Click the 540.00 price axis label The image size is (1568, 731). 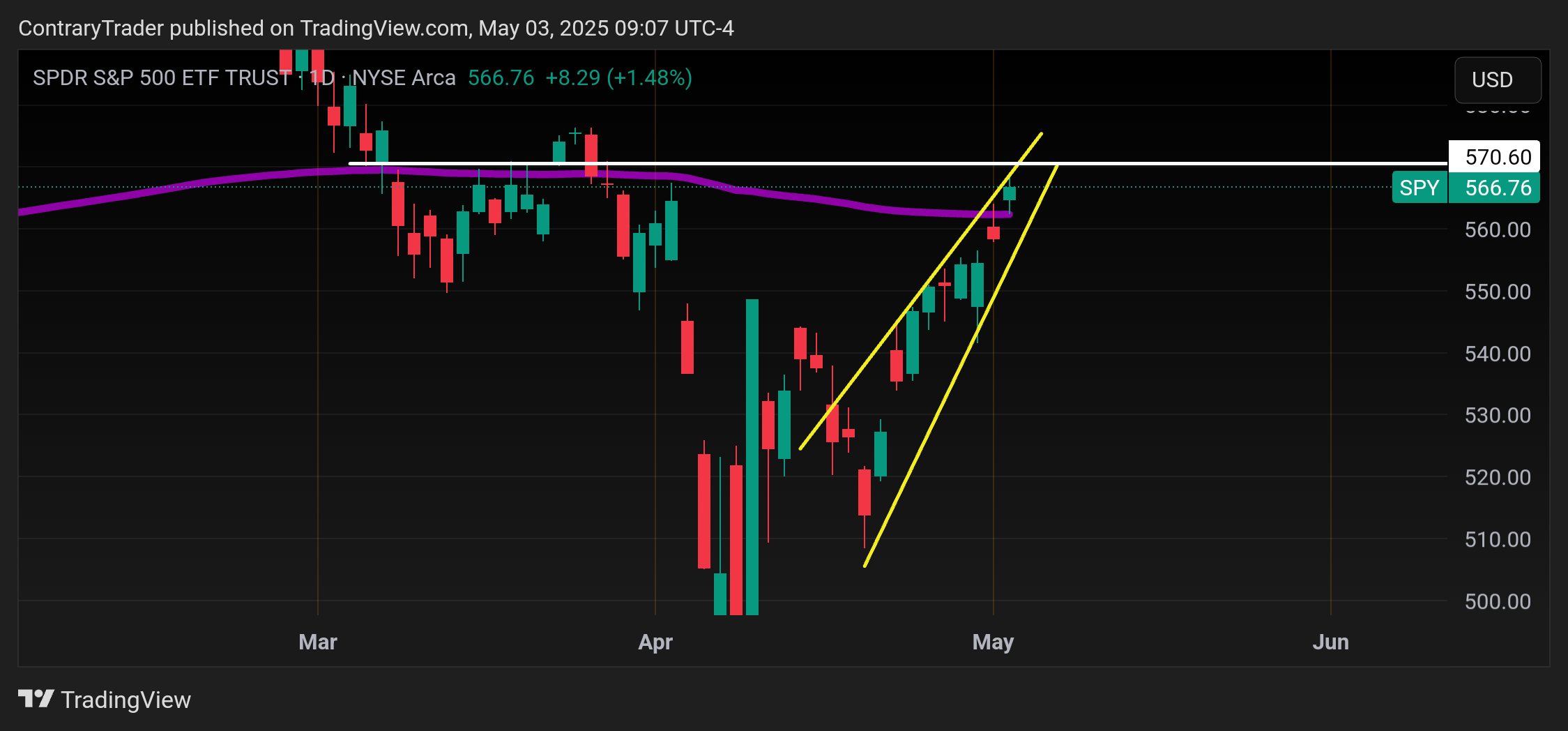click(x=1498, y=354)
